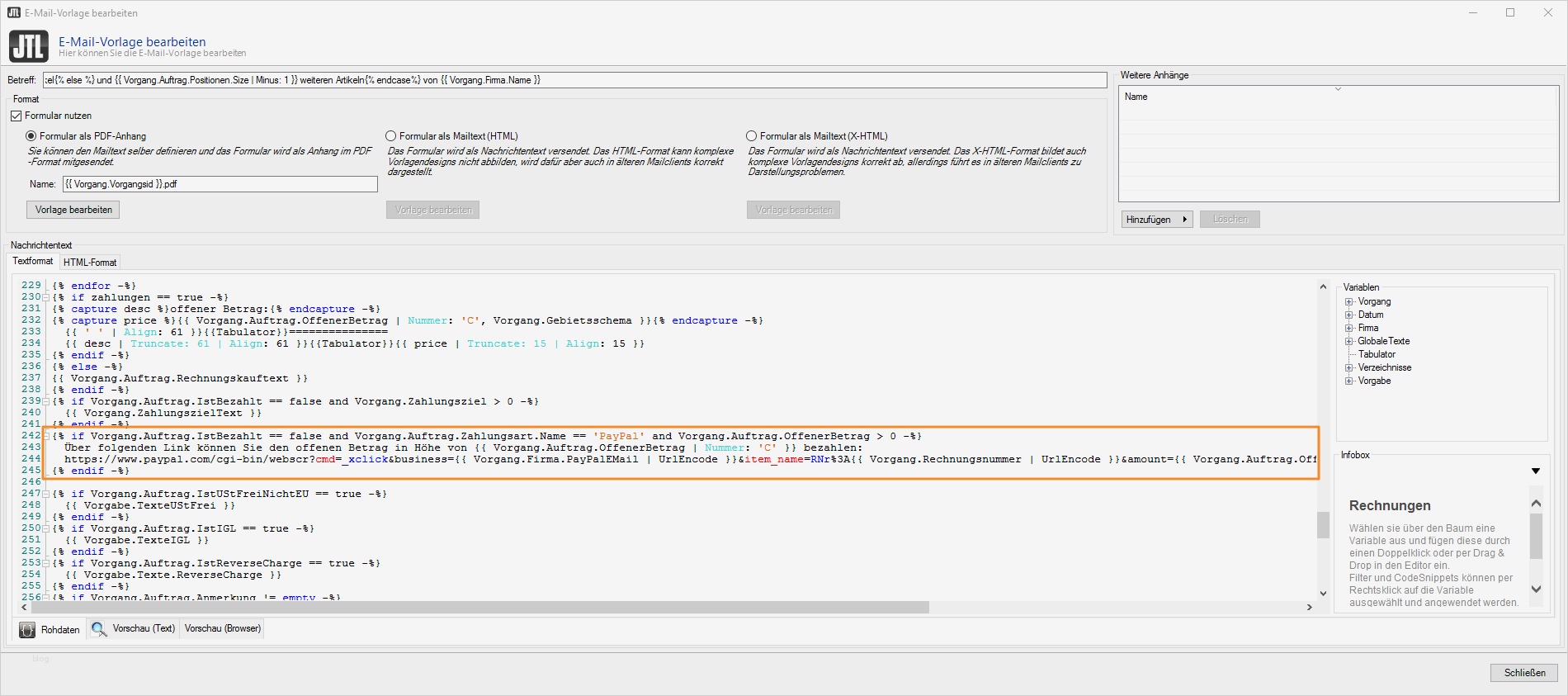Select the Datum tree label
The width and height of the screenshot is (1568, 696).
pos(1371,315)
